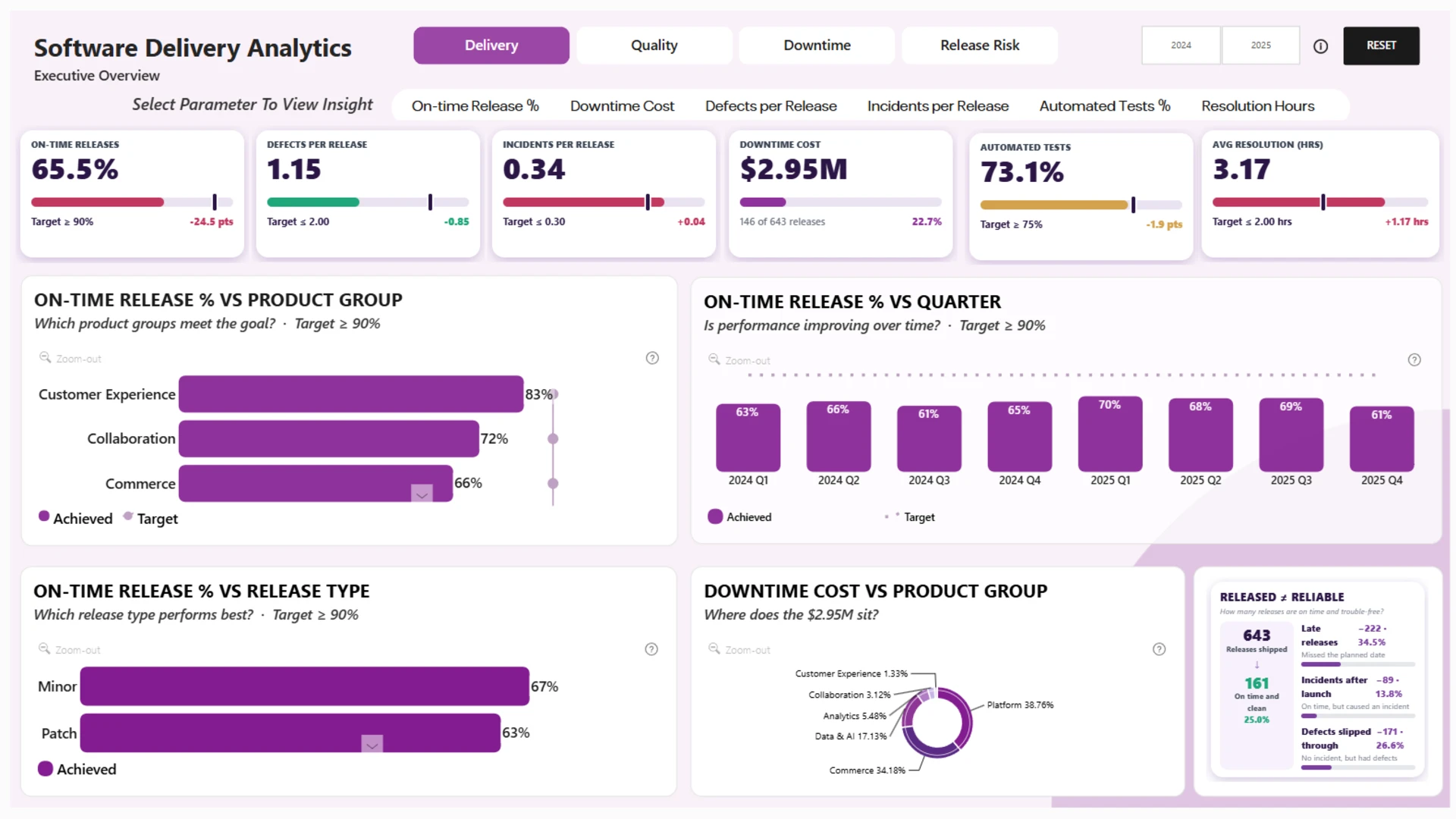Switch to the Quality tab

pyautogui.click(x=654, y=45)
